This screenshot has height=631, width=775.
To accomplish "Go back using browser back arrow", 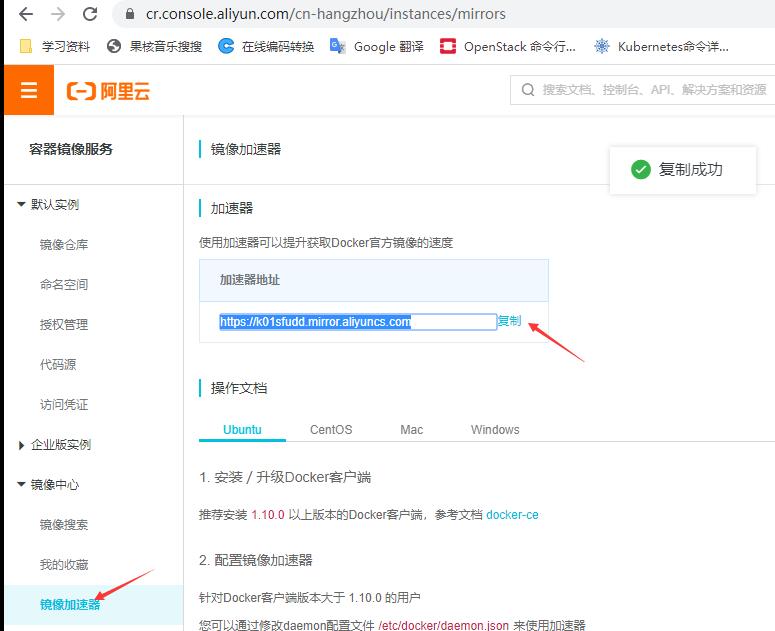I will [x=26, y=14].
